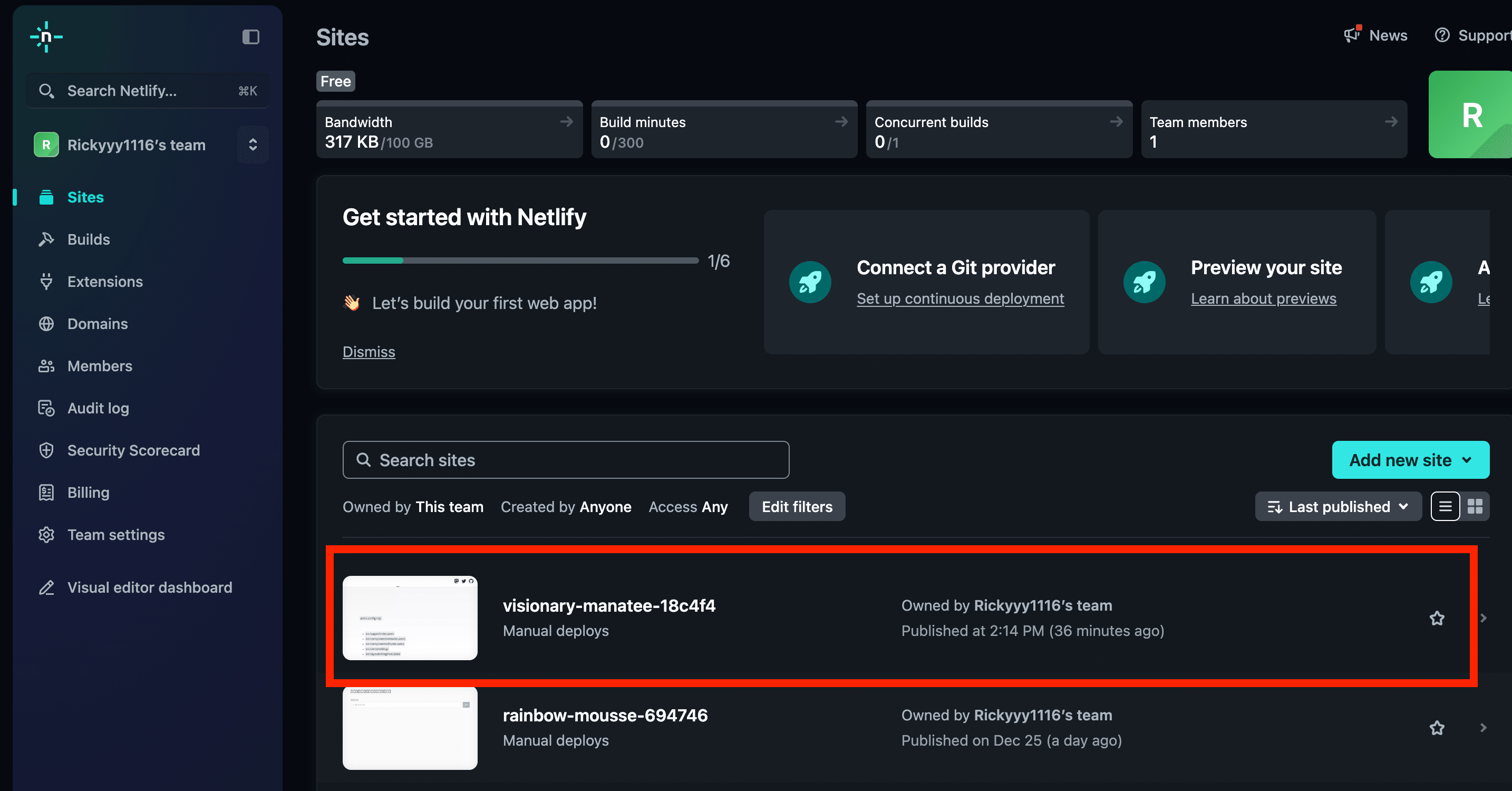Click the Netlify logo icon
The image size is (1512, 791).
(46, 37)
